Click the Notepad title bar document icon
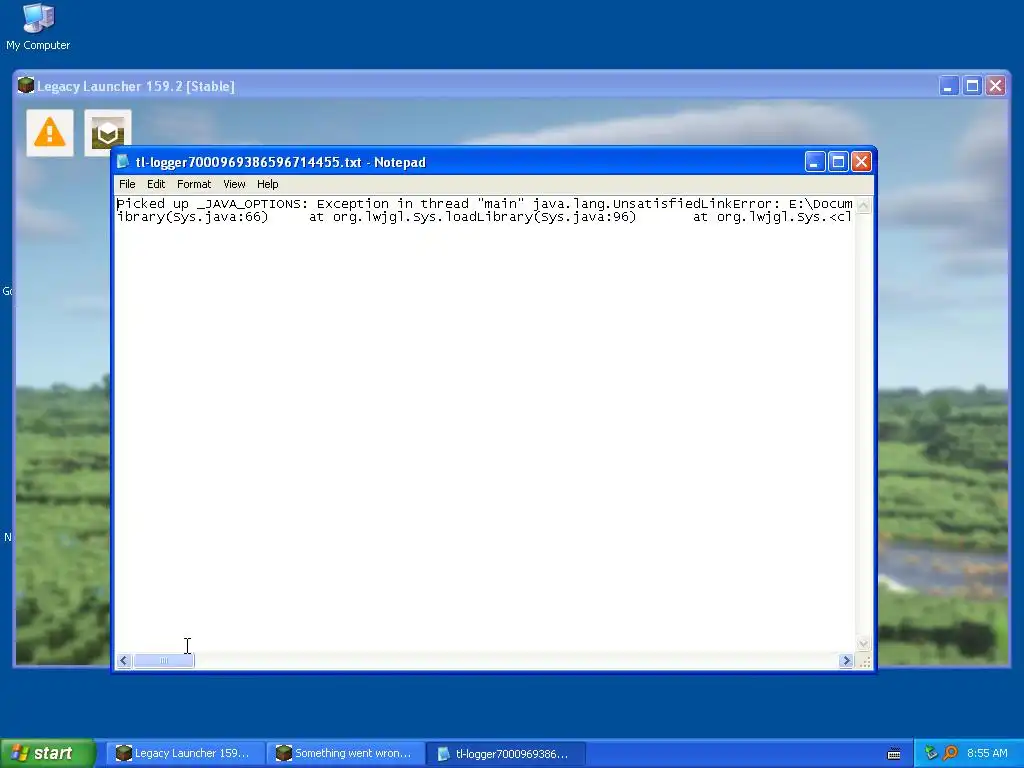Viewport: 1024px width, 768px height. tap(123, 162)
